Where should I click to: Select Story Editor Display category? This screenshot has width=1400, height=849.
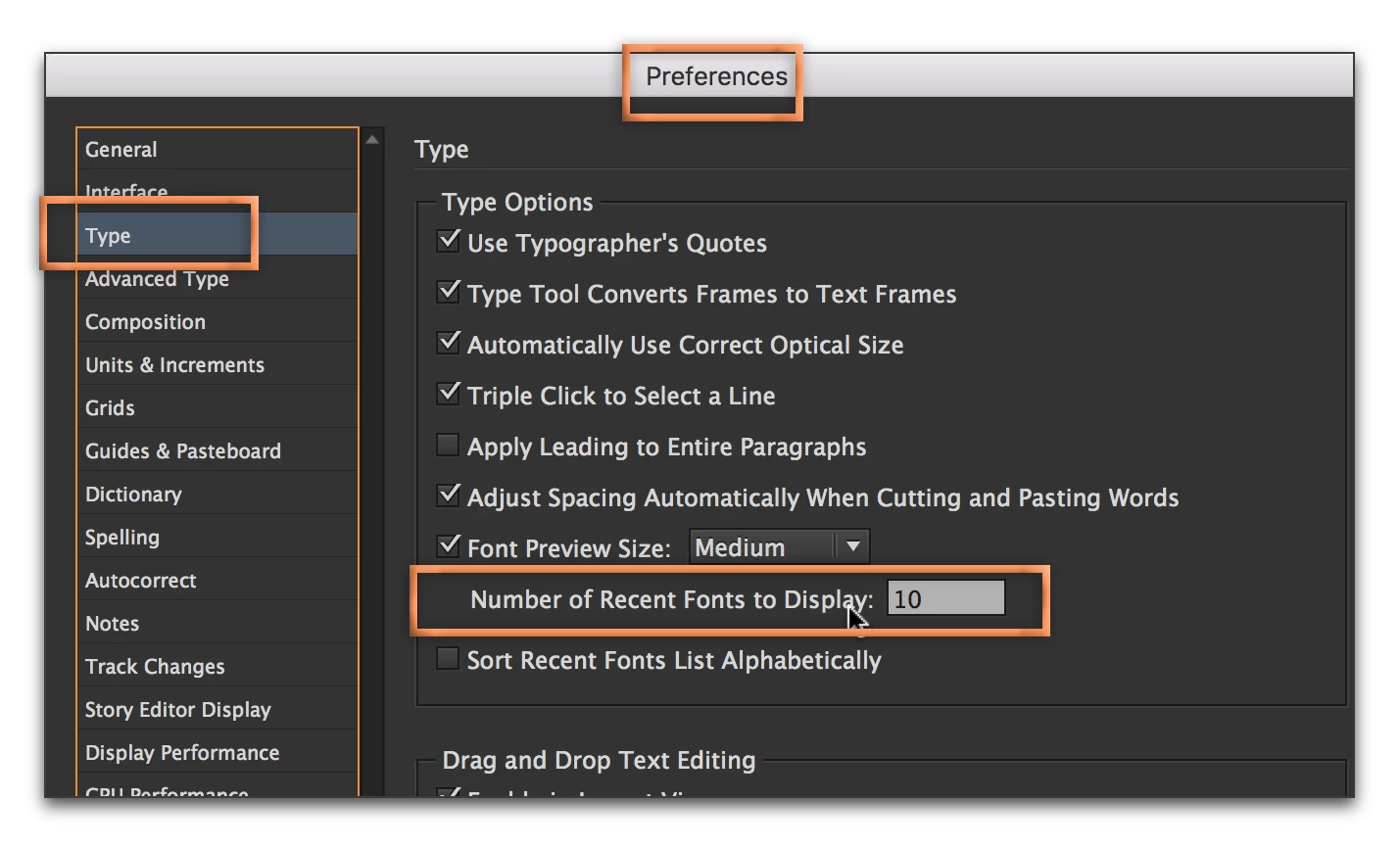tap(177, 710)
